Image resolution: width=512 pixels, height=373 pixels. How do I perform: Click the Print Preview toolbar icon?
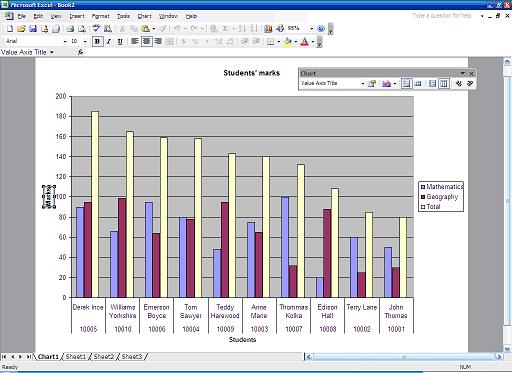[81, 29]
